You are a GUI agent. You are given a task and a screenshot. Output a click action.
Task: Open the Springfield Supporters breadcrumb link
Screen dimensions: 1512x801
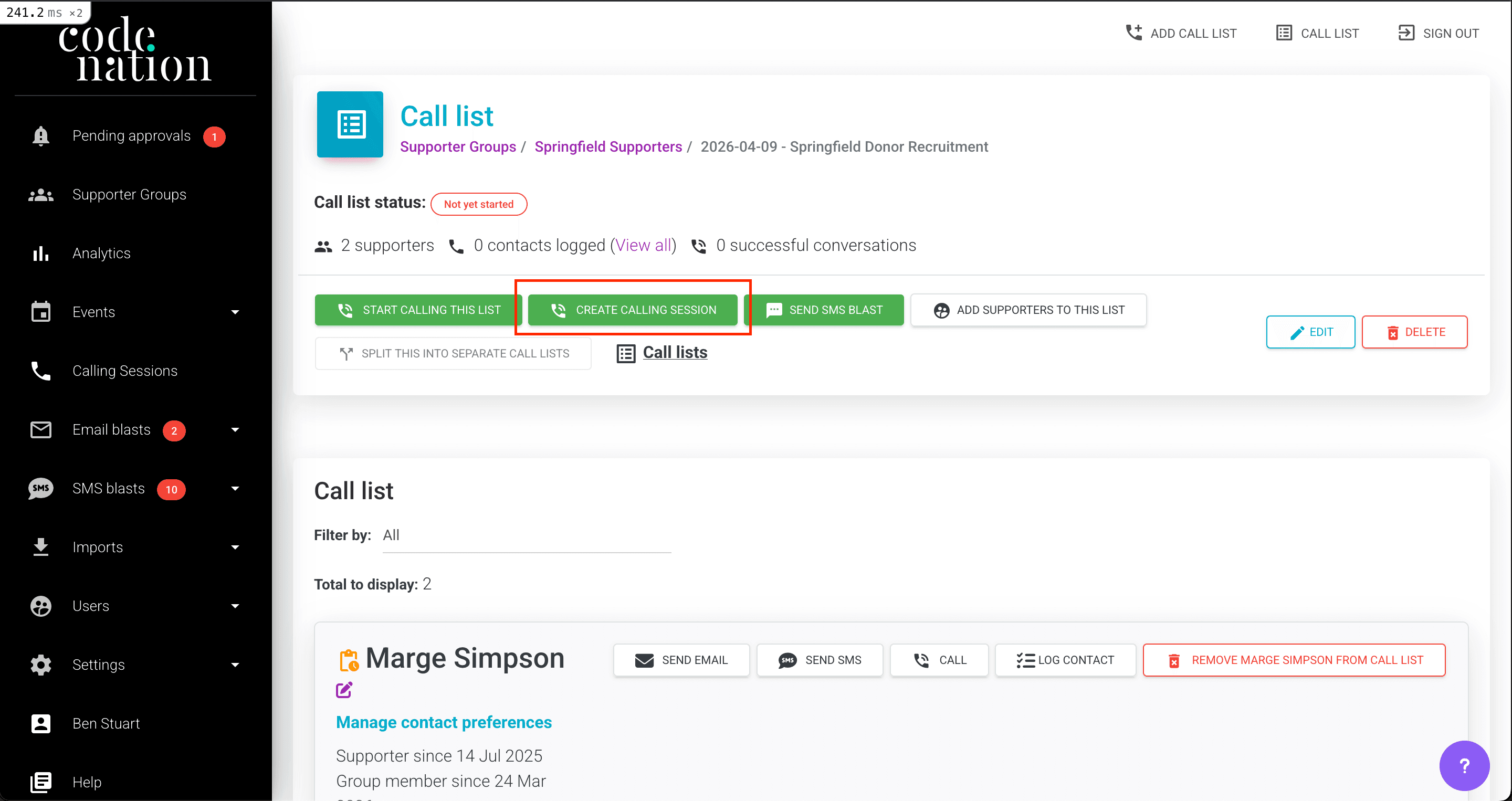608,146
